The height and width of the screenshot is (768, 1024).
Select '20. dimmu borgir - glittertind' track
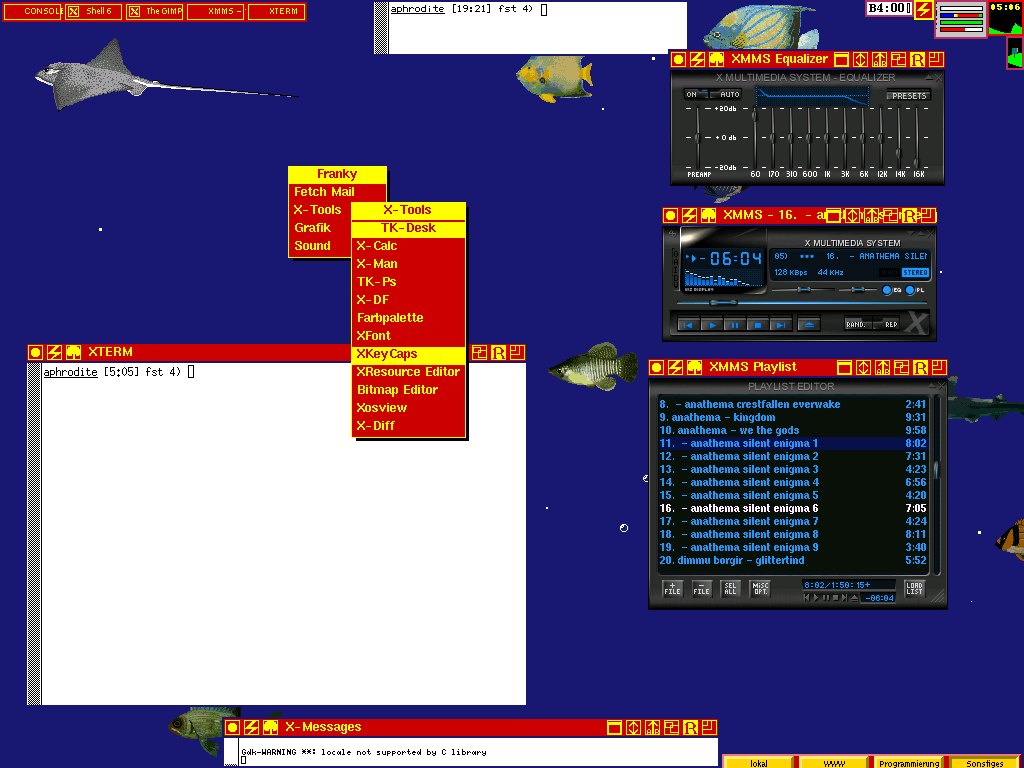point(792,560)
